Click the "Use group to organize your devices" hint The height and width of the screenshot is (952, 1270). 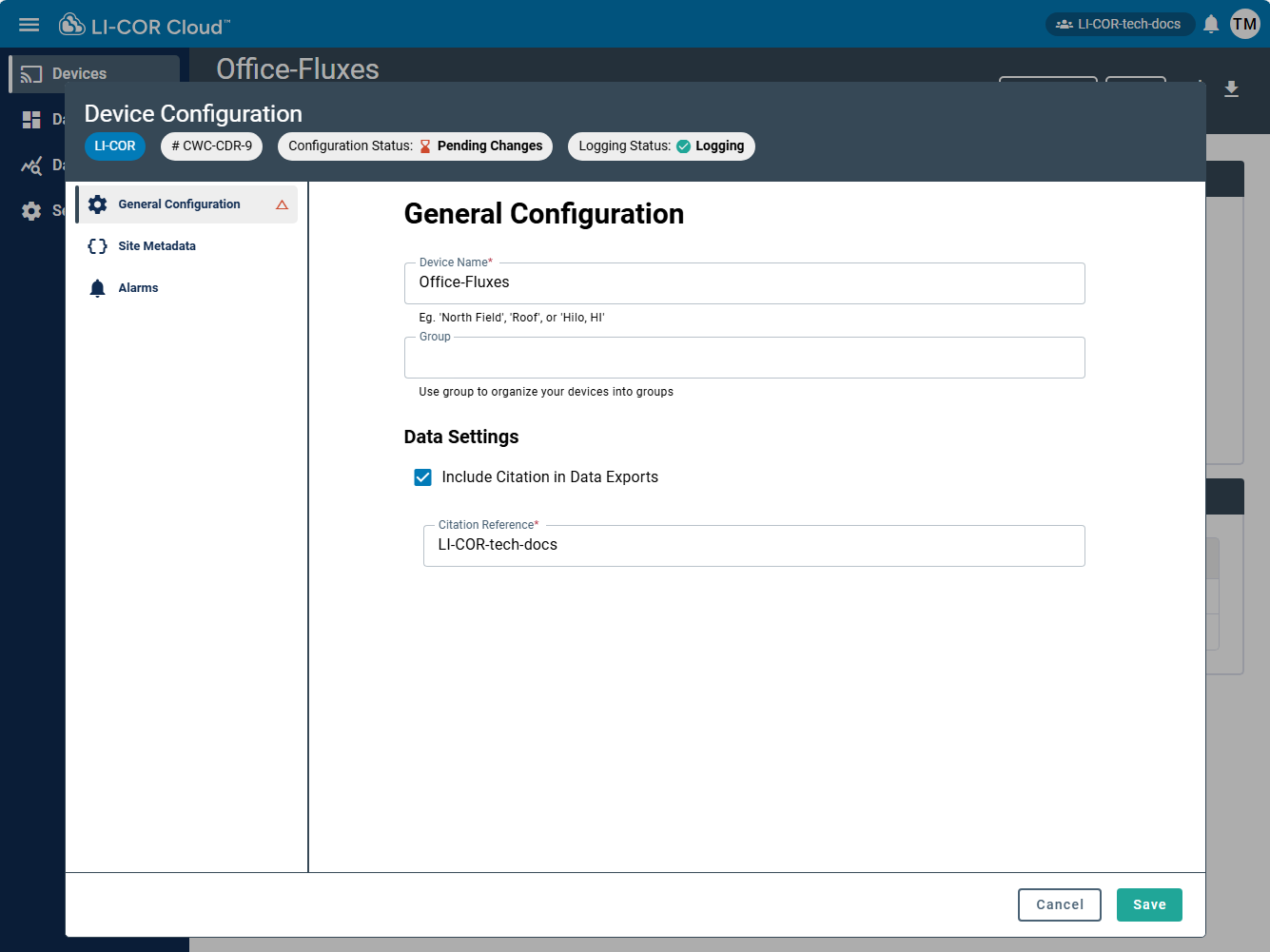click(546, 392)
